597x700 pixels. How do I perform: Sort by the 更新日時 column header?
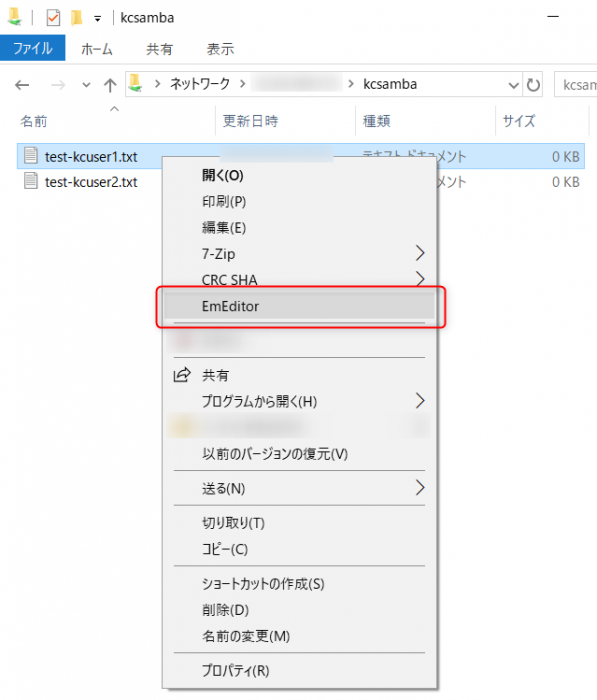point(250,121)
